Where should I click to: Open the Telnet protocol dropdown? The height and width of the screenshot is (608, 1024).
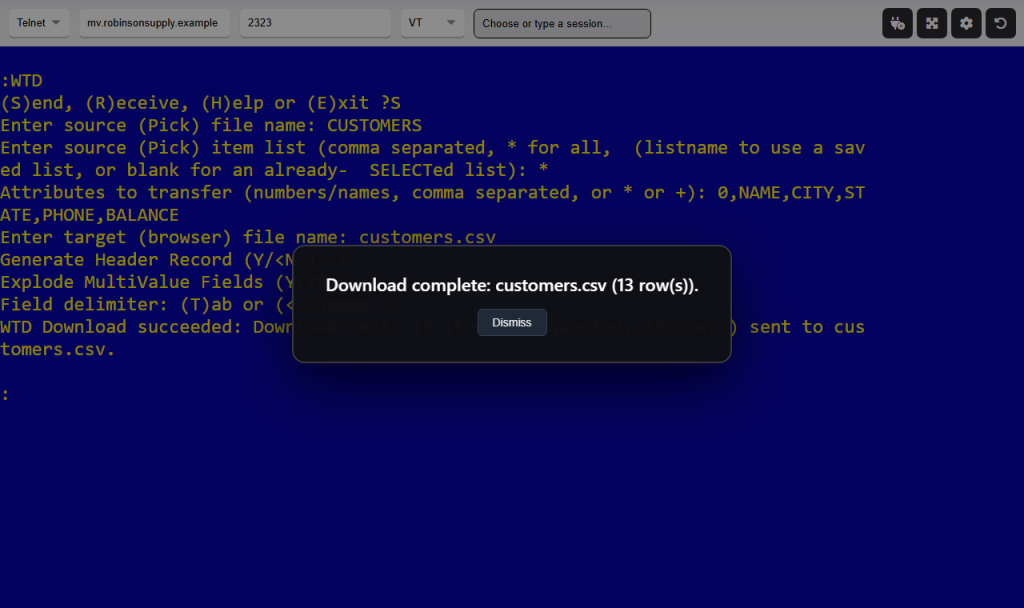tap(39, 23)
